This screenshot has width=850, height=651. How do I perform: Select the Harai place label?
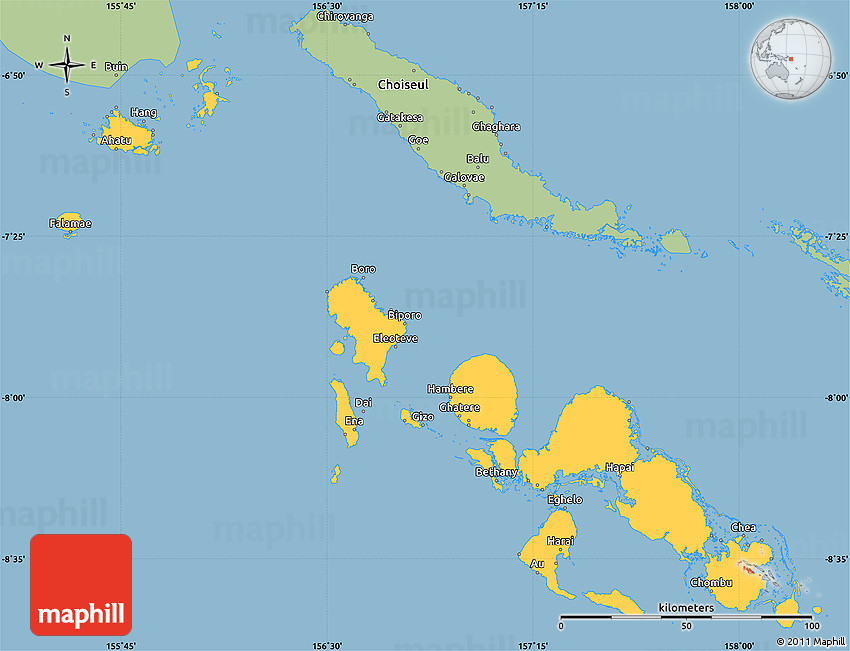(561, 541)
